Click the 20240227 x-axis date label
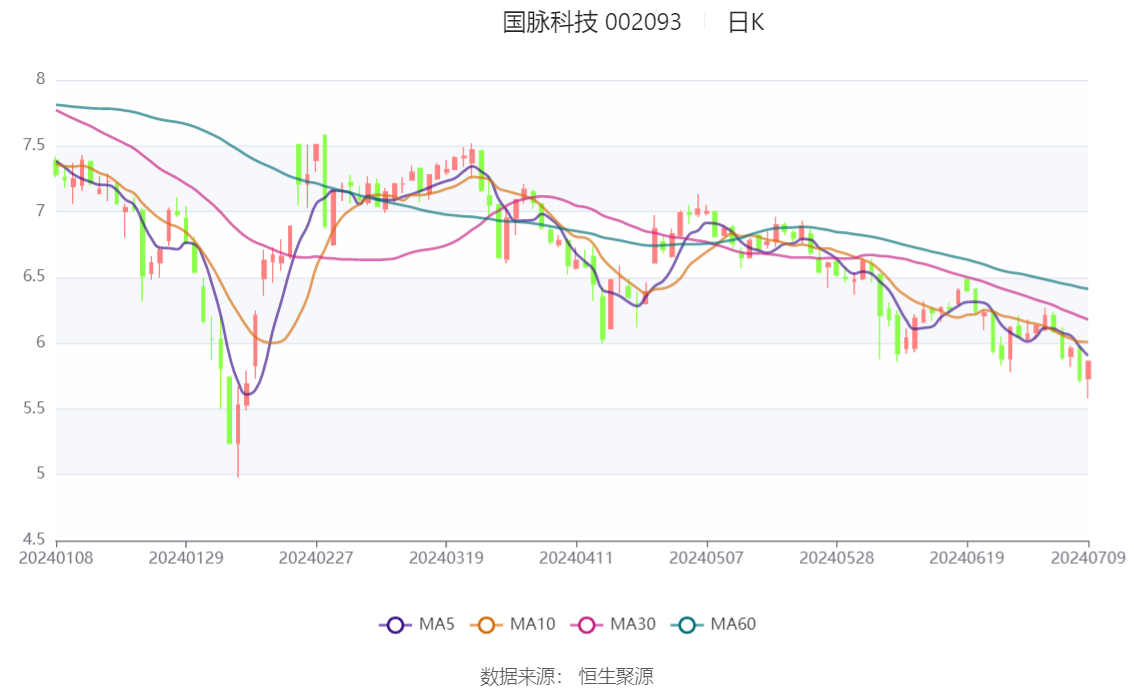Image resolution: width=1134 pixels, height=689 pixels. click(x=316, y=557)
